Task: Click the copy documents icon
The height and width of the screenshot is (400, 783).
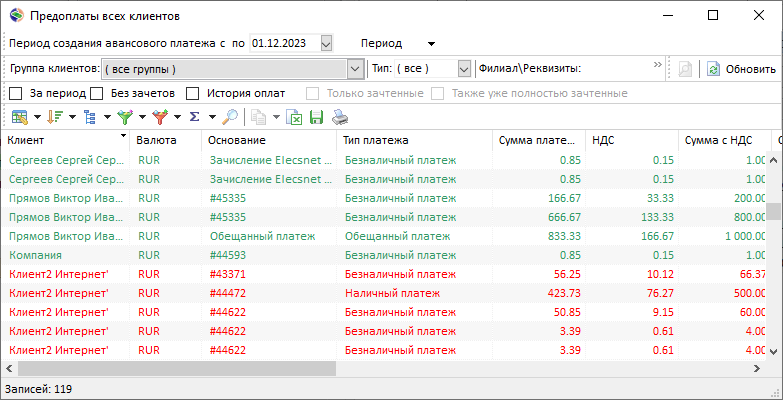Action: click(x=258, y=117)
